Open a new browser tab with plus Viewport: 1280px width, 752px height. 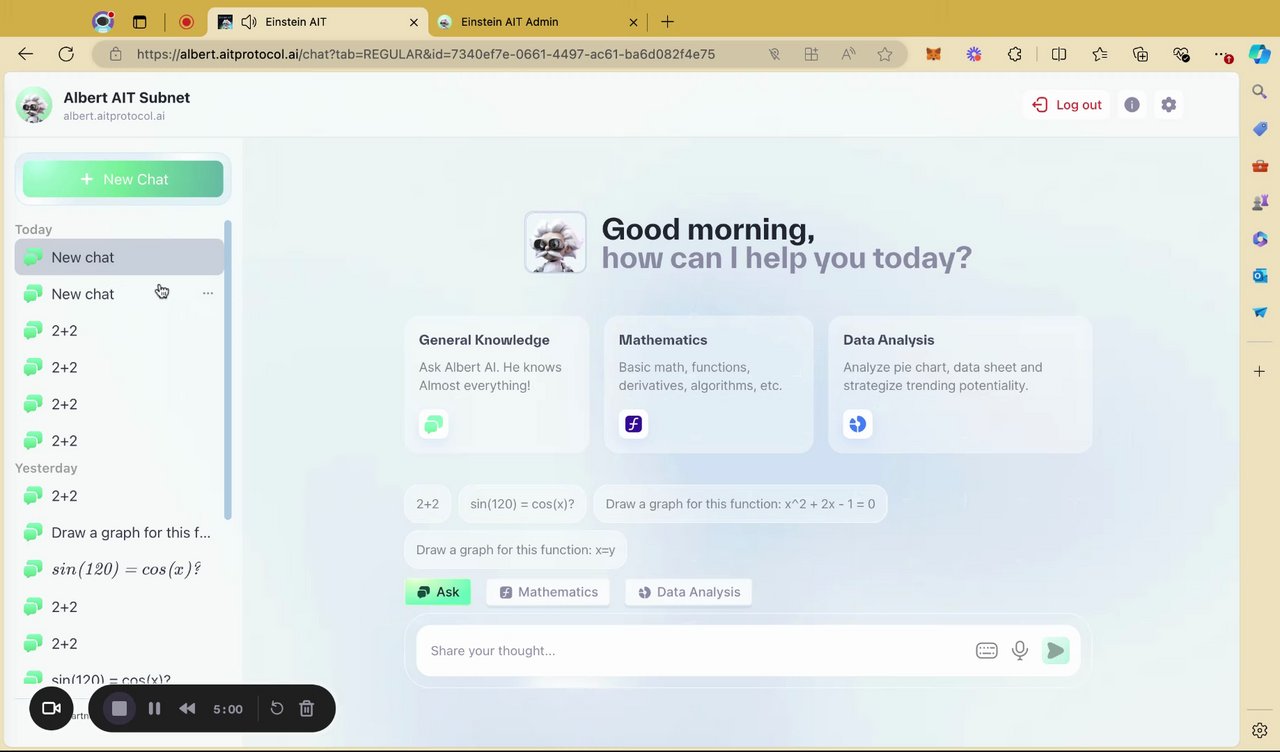(x=668, y=22)
